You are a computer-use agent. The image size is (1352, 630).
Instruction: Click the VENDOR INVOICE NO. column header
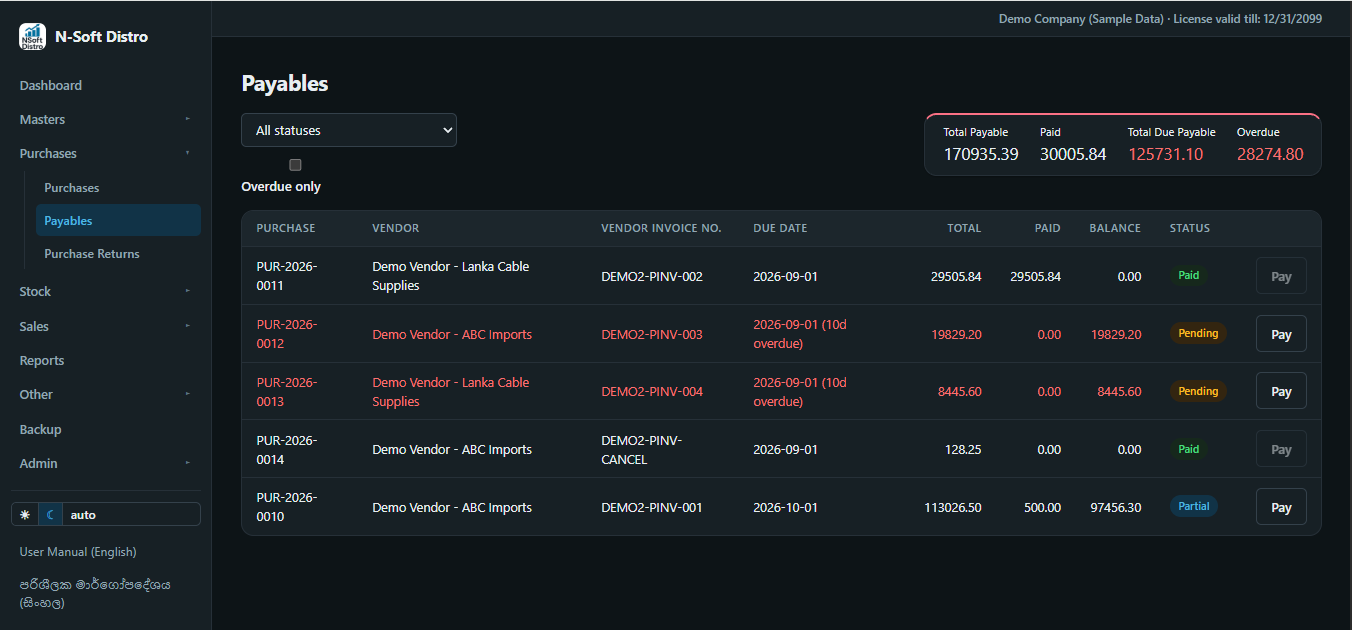click(x=661, y=228)
